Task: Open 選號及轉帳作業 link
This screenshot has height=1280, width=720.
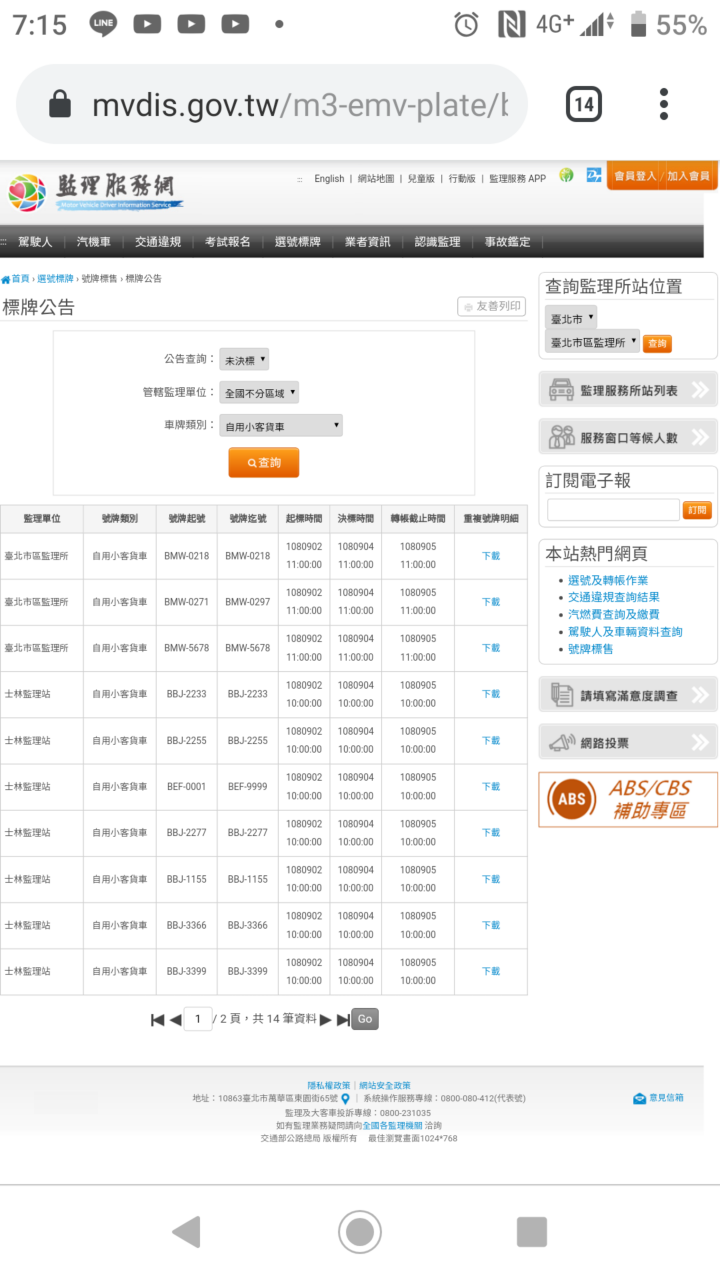Action: [x=608, y=580]
